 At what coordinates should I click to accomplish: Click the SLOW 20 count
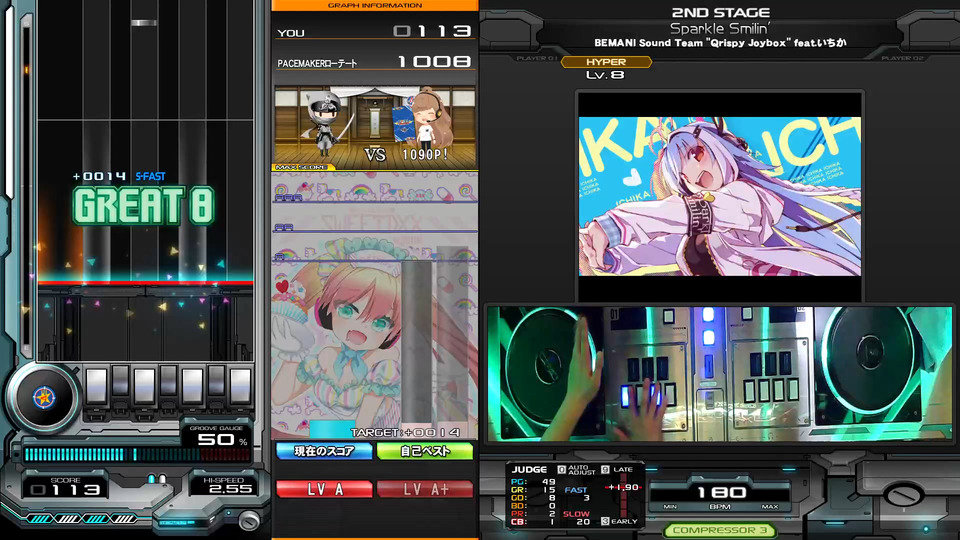pyautogui.click(x=577, y=518)
